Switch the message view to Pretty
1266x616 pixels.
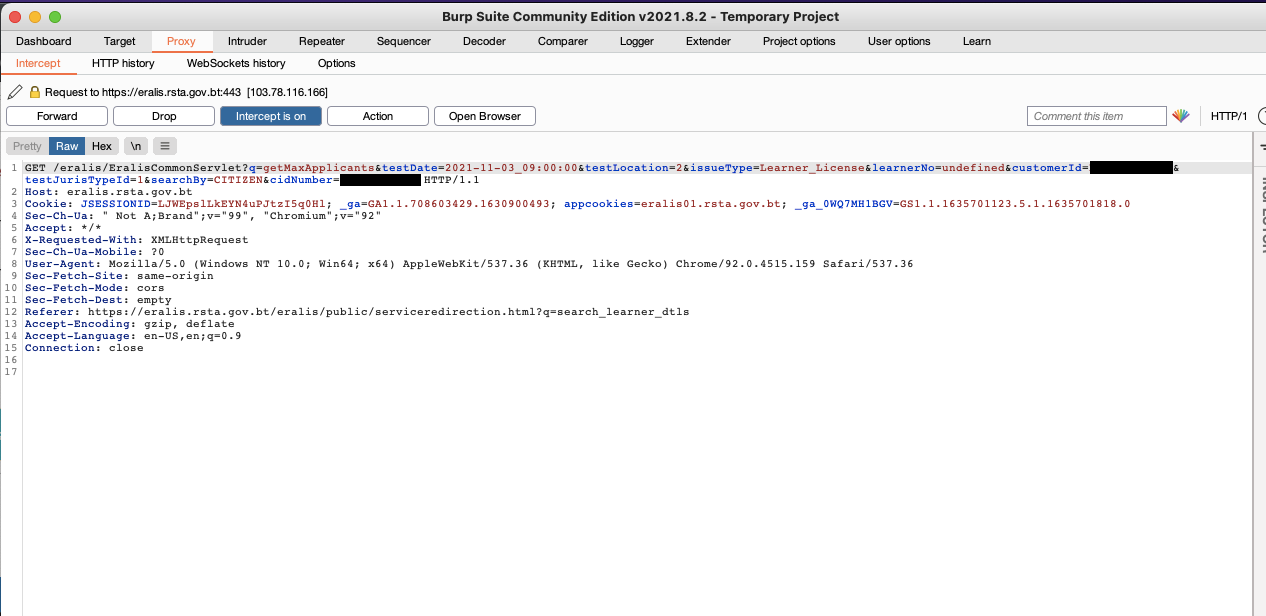click(28, 146)
